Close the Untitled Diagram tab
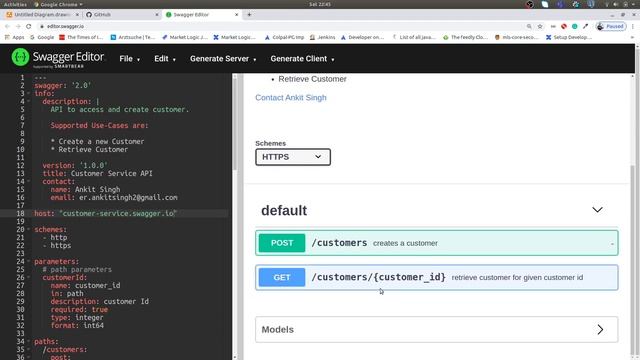The image size is (640, 360). 77,14
